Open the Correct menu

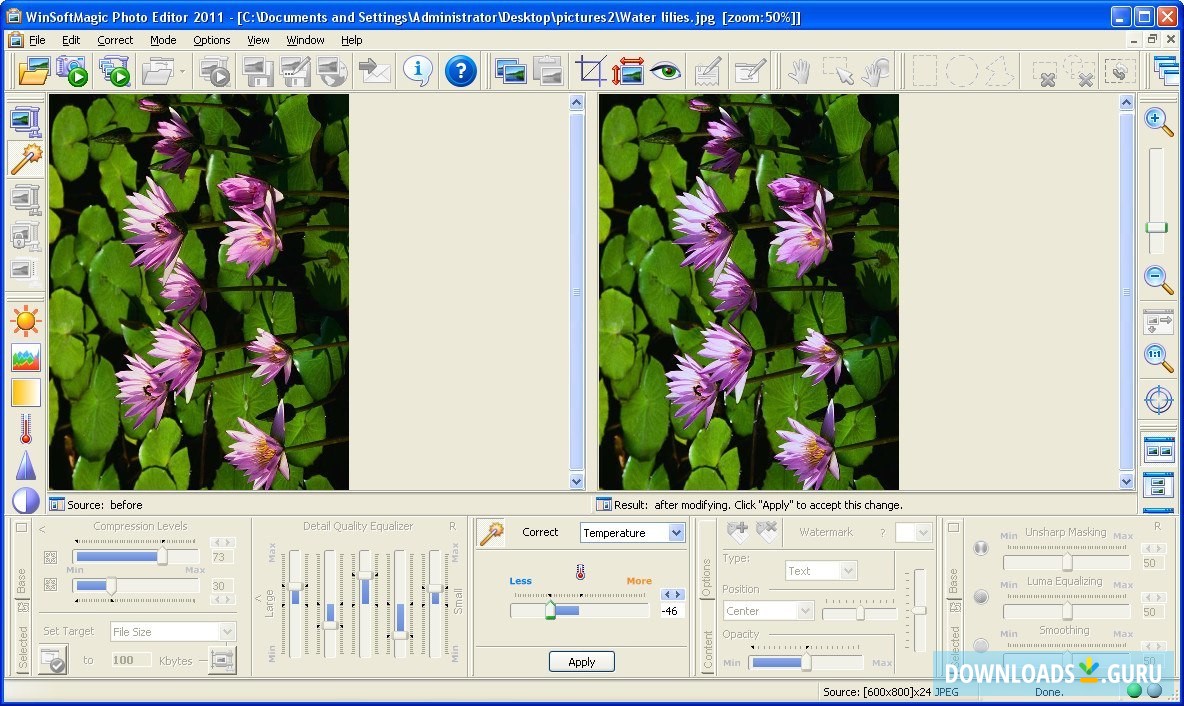click(115, 40)
